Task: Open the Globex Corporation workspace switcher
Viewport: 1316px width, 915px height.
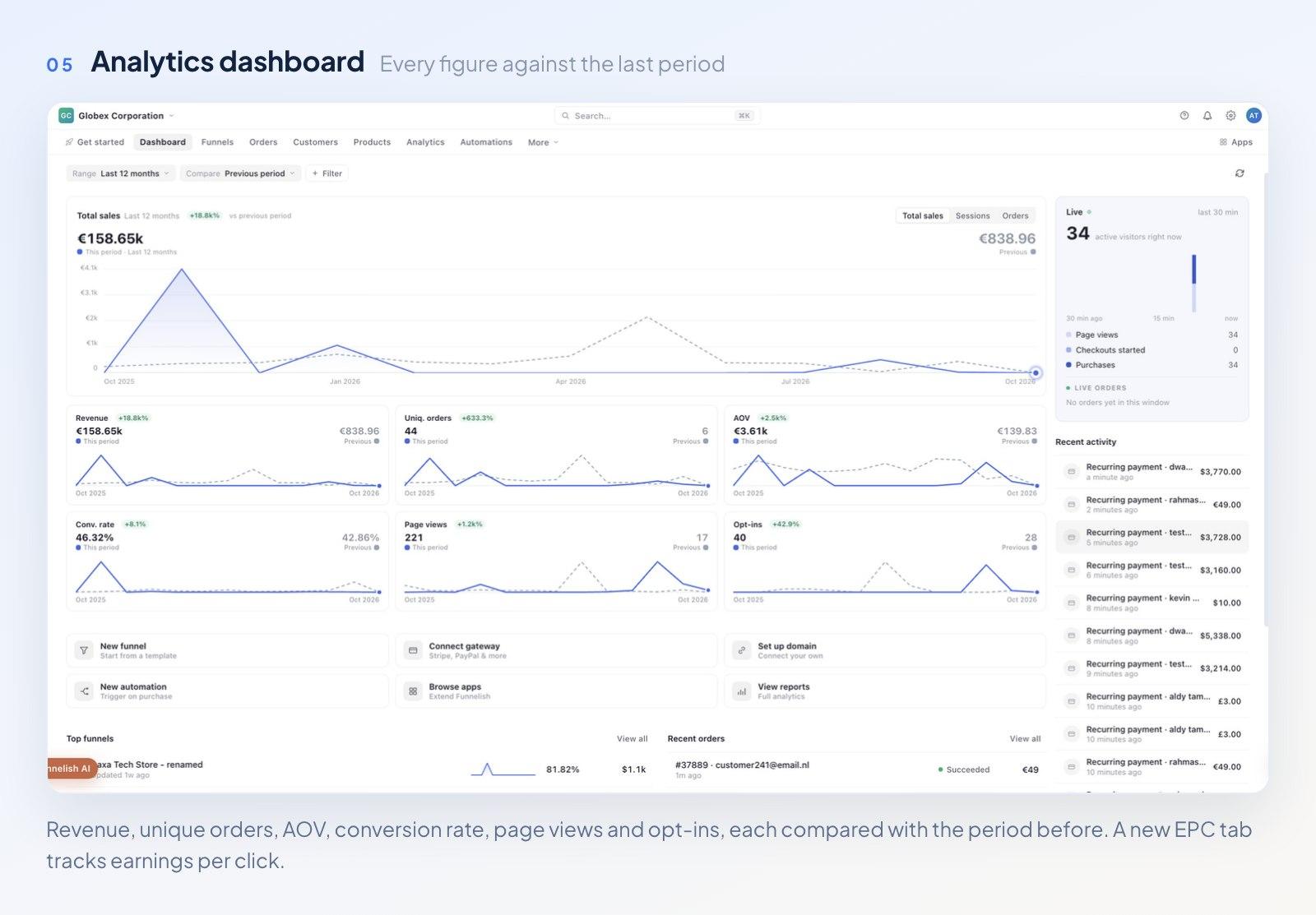Action: tap(117, 116)
